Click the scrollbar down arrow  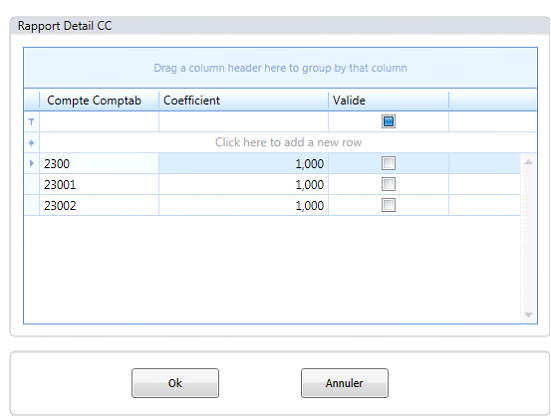(x=528, y=315)
